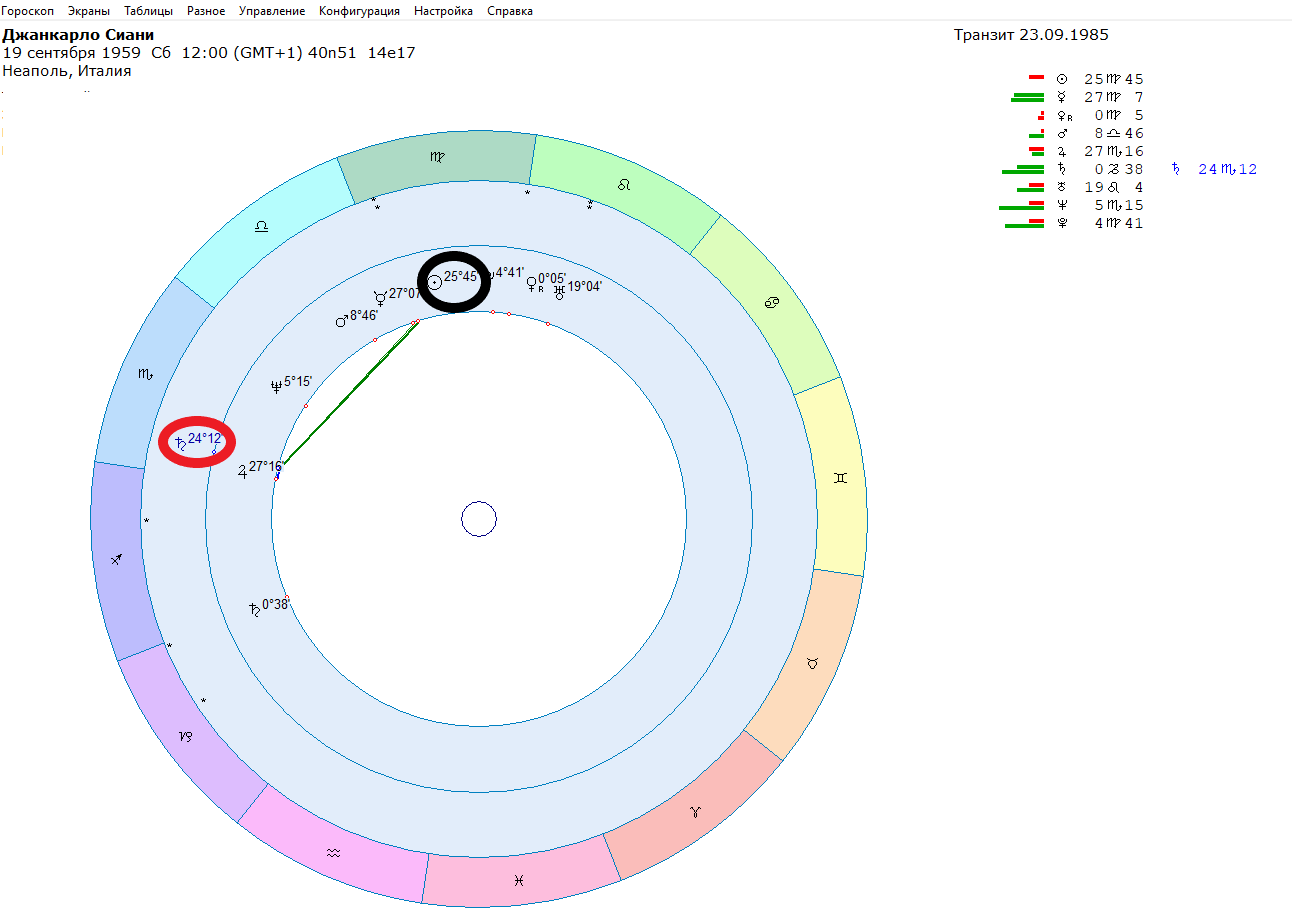This screenshot has height=924, width=1292.
Task: Click the green aspect line inside the chart
Action: coord(350,392)
